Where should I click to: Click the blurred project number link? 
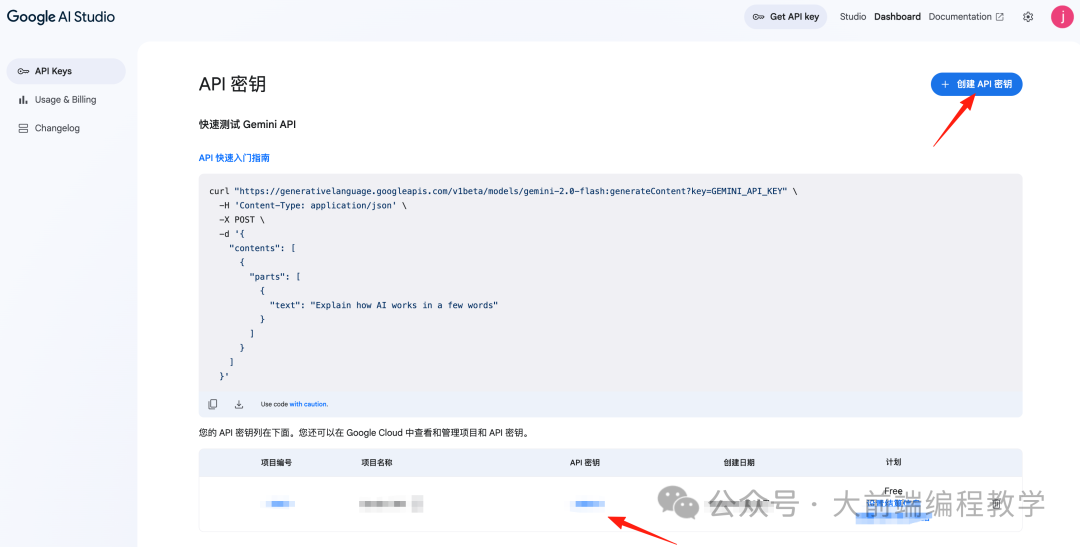[x=279, y=504]
